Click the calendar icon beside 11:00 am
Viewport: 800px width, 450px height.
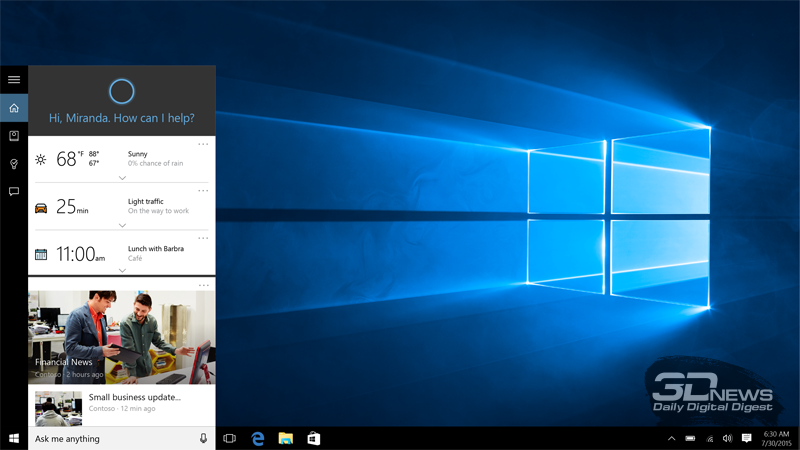(x=41, y=254)
